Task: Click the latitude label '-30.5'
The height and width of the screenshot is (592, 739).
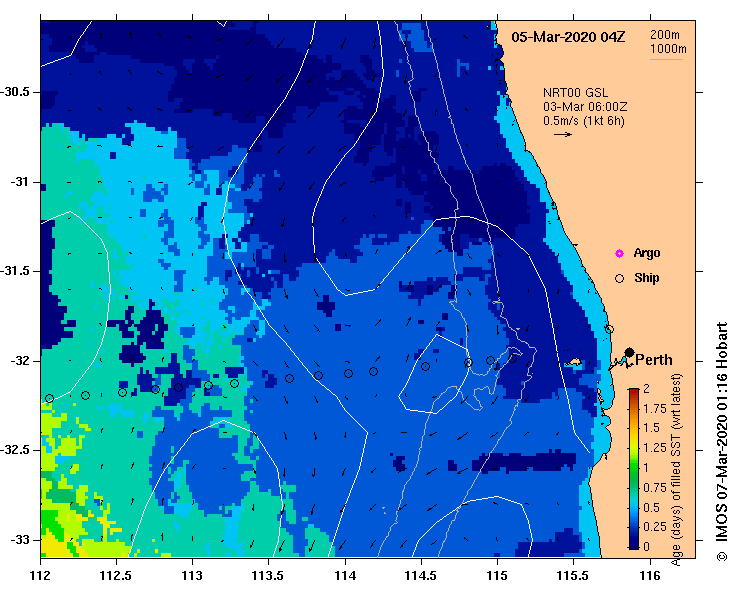Action: (15, 92)
